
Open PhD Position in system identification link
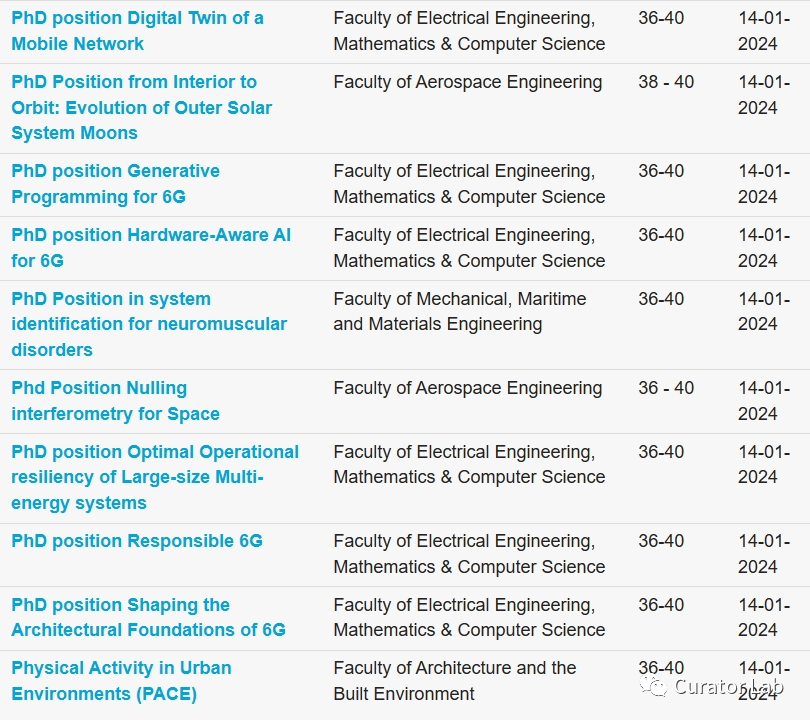tap(149, 324)
